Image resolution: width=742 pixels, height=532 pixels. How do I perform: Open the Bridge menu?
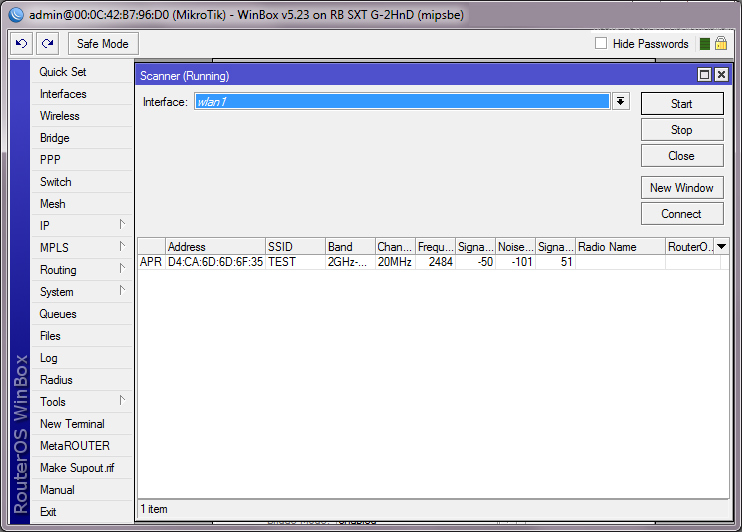pyautogui.click(x=81, y=138)
